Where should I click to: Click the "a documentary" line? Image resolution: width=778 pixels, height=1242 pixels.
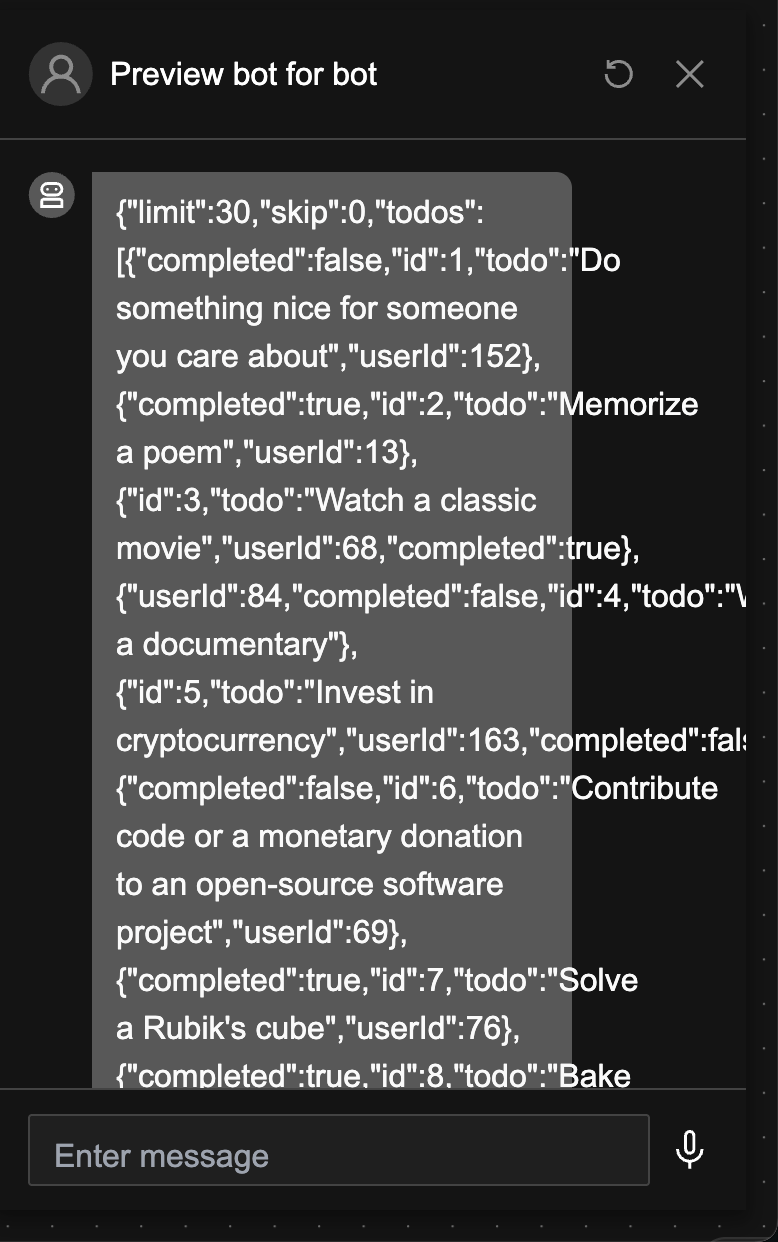click(236, 644)
